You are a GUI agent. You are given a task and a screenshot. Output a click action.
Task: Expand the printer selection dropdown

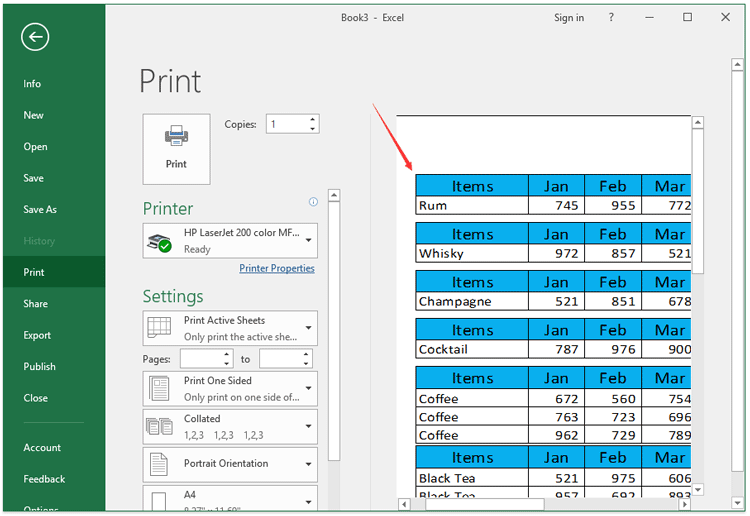point(308,241)
